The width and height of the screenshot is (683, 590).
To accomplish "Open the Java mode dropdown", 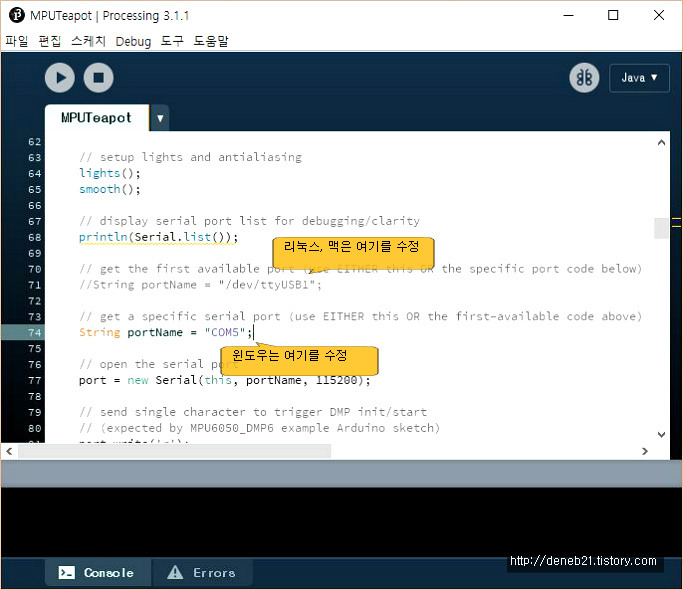I will click(639, 78).
